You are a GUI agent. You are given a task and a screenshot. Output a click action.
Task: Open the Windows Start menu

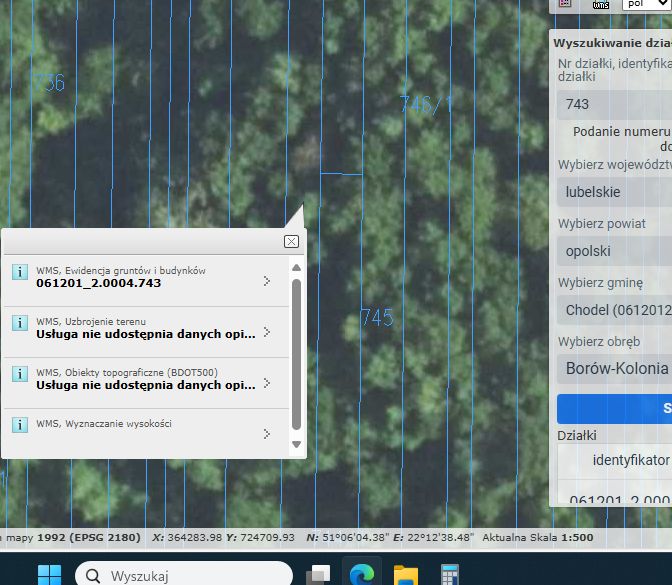[x=49, y=575]
